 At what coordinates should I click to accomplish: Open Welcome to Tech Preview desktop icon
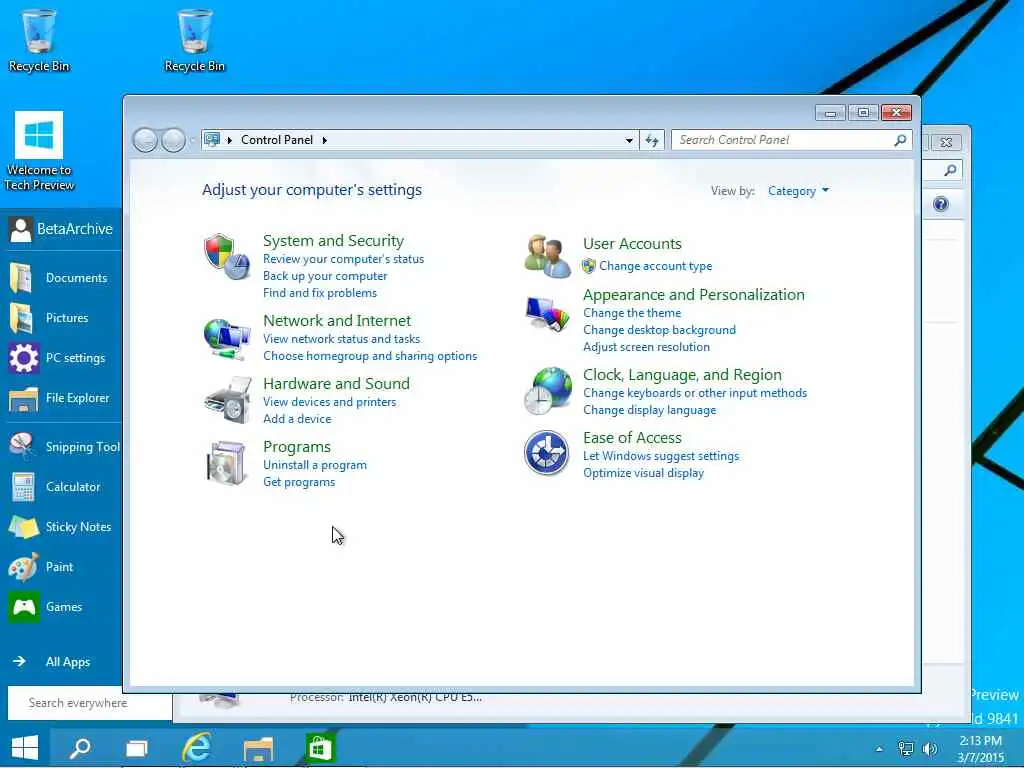(39, 151)
